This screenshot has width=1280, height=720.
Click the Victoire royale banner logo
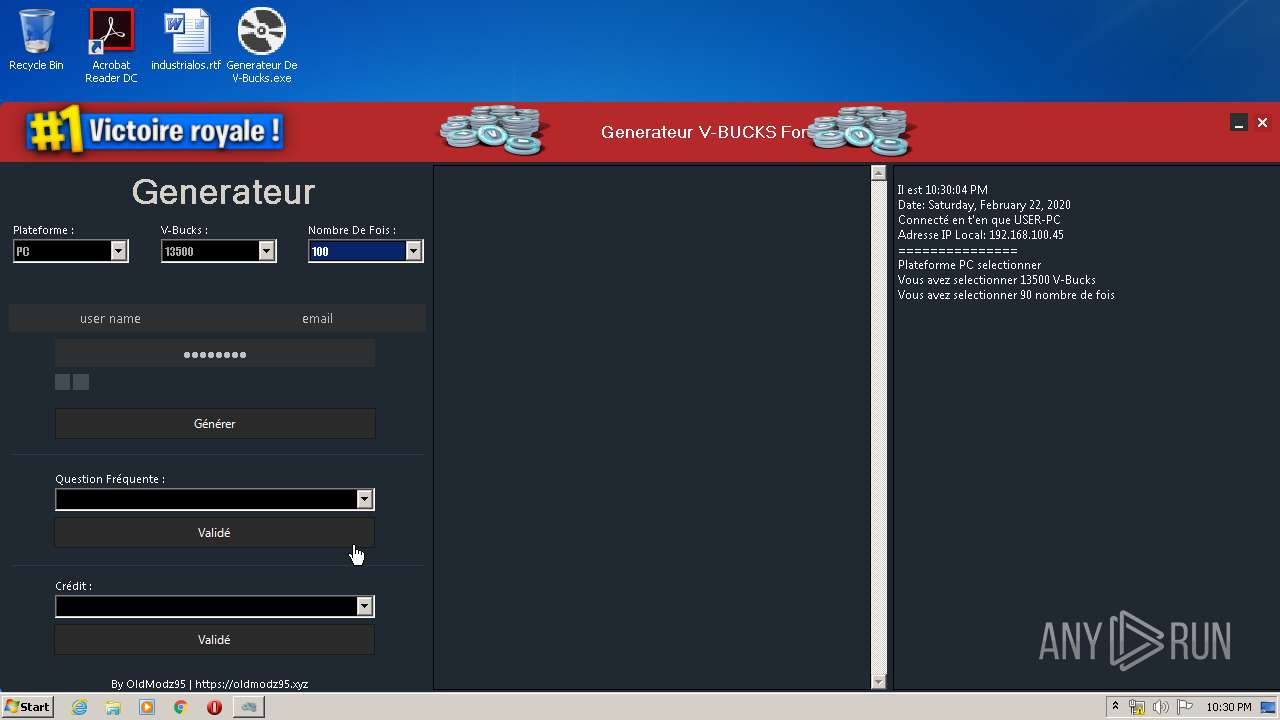coord(156,131)
